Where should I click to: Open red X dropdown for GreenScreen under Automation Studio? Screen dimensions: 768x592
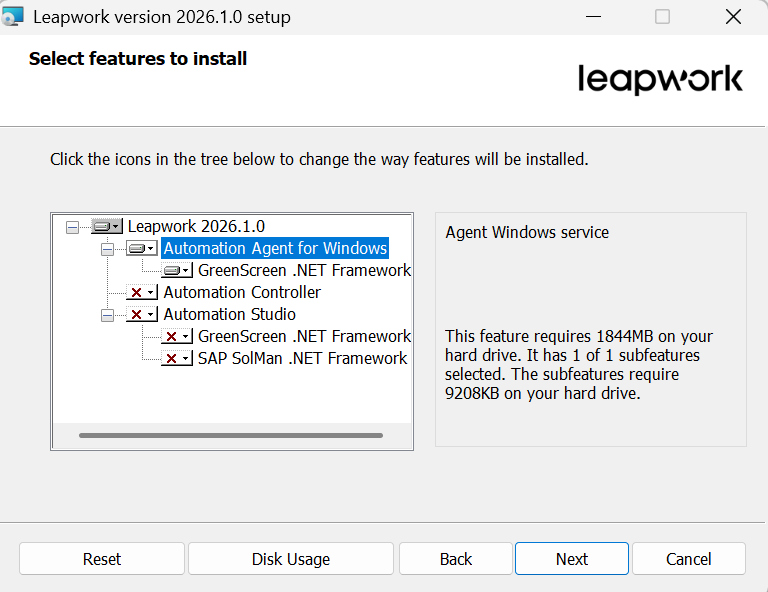tap(177, 336)
